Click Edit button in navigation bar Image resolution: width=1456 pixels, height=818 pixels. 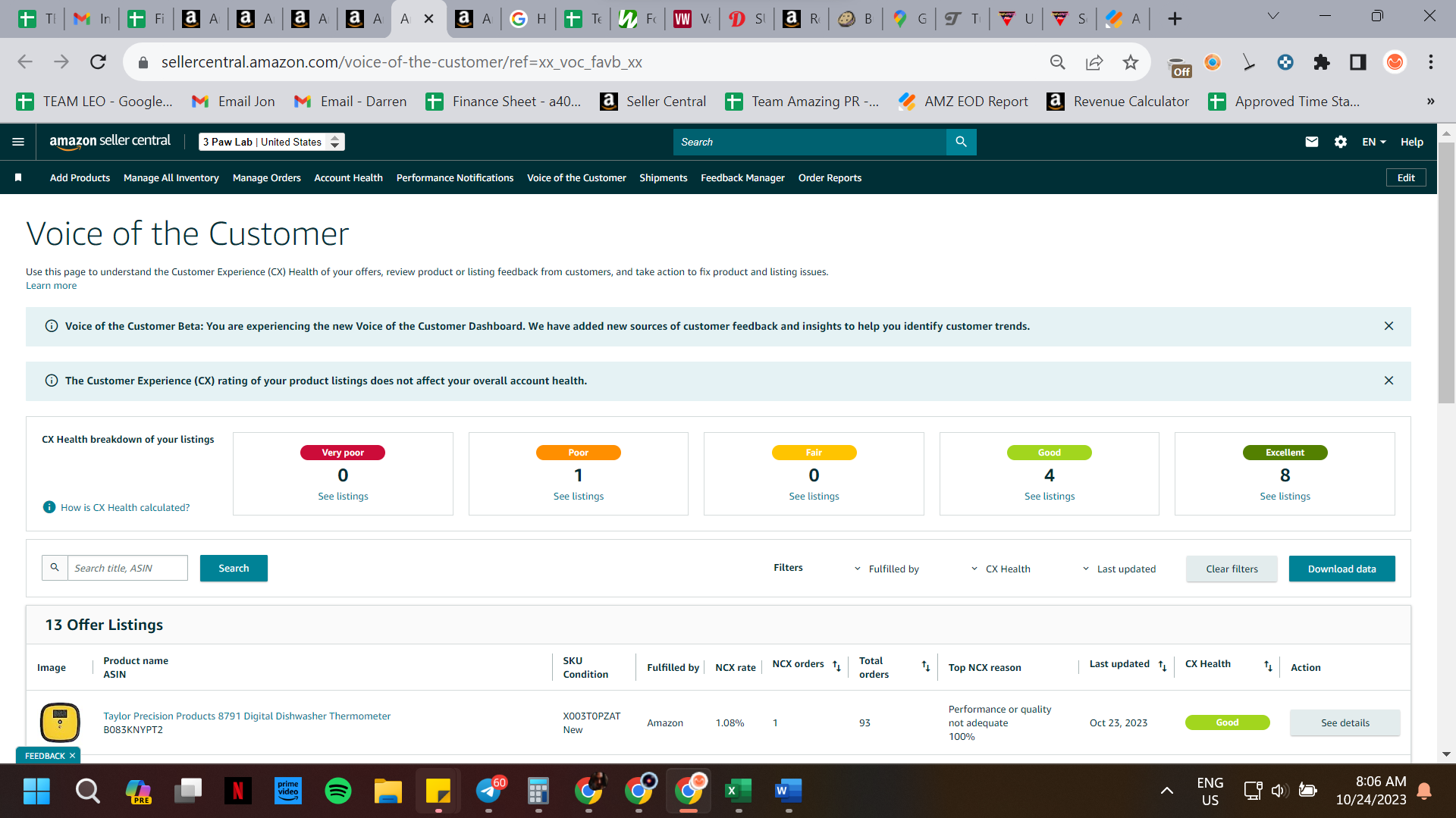(1406, 177)
